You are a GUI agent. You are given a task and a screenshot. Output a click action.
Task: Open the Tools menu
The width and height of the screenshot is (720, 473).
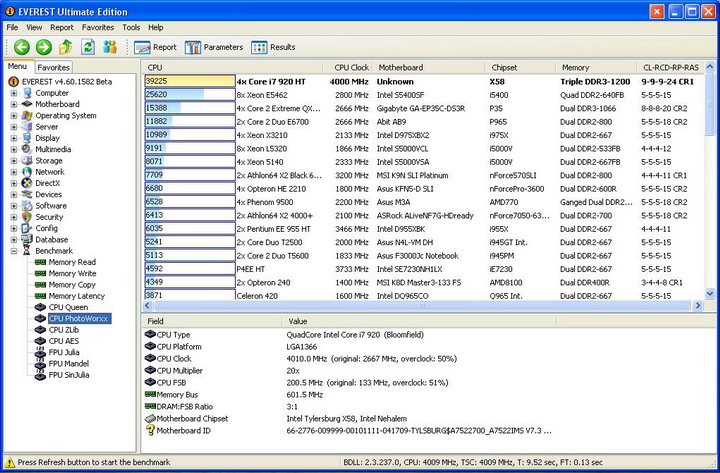[131, 28]
